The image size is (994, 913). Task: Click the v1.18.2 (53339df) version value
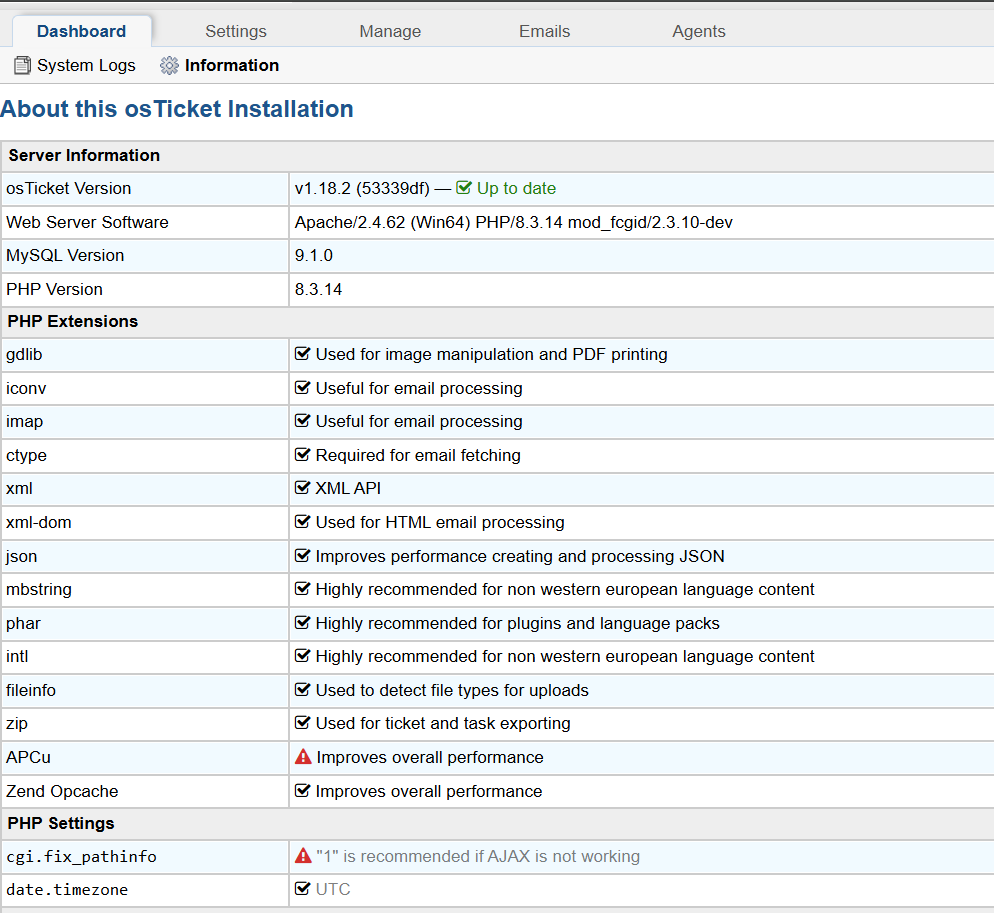[x=362, y=188]
